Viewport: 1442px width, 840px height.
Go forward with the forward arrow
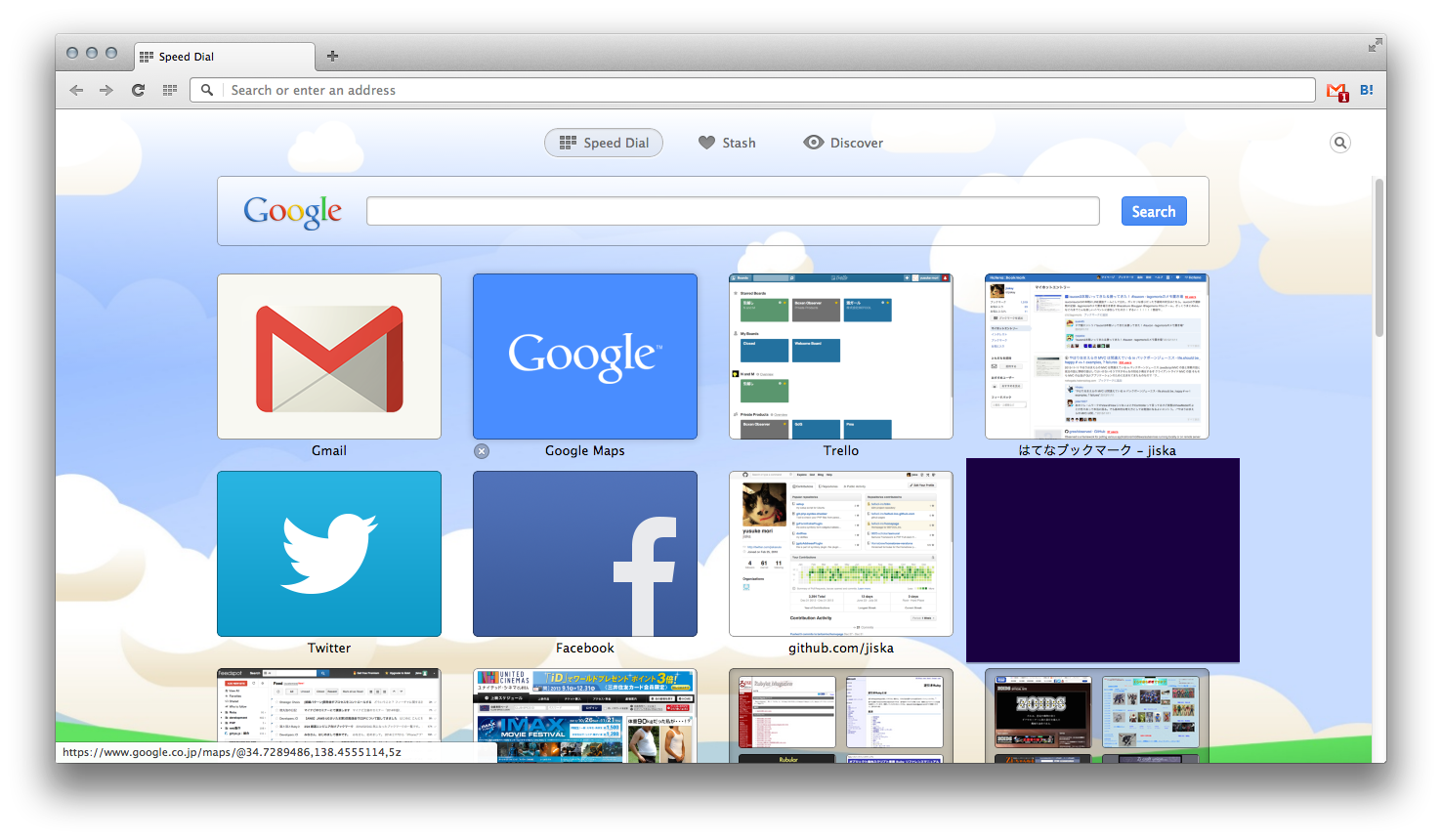tap(106, 90)
